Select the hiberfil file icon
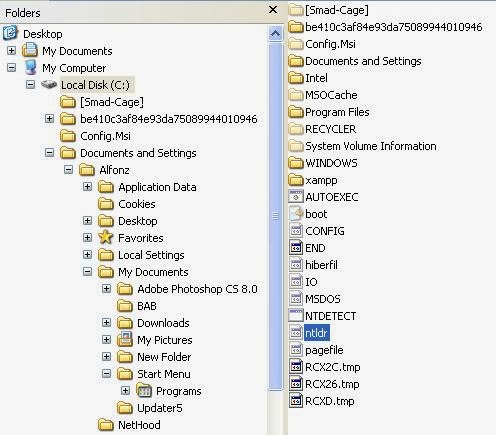496x435 pixels. pyautogui.click(x=296, y=265)
